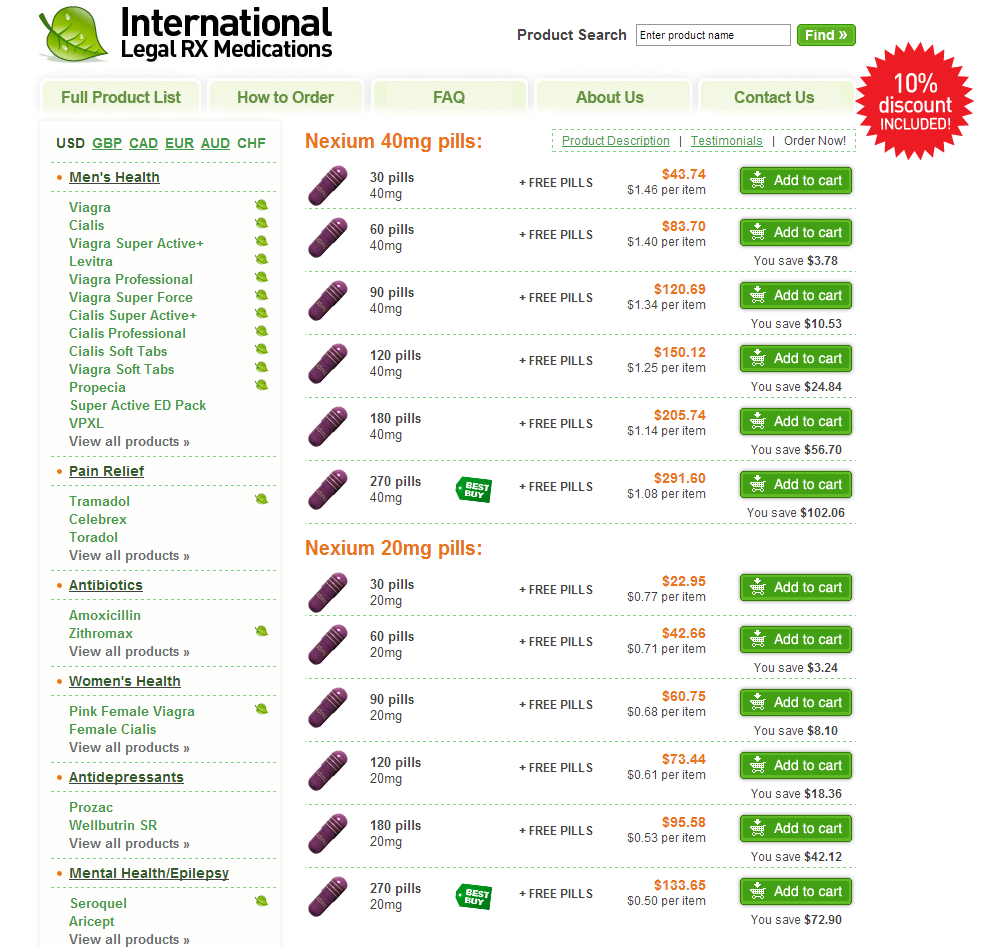Viewport: 1003px width, 947px height.
Task: Add 30 pills 40mg to cart
Action: click(x=796, y=180)
